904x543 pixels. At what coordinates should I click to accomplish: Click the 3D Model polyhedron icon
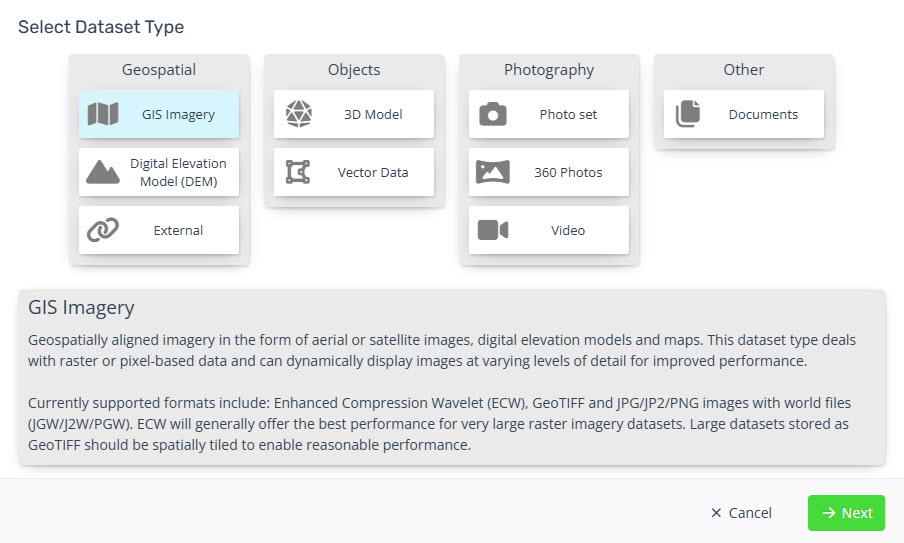[x=299, y=114]
